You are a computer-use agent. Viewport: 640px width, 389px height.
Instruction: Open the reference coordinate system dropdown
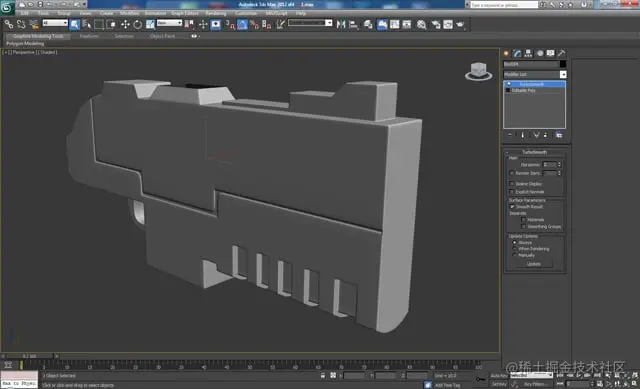169,23
